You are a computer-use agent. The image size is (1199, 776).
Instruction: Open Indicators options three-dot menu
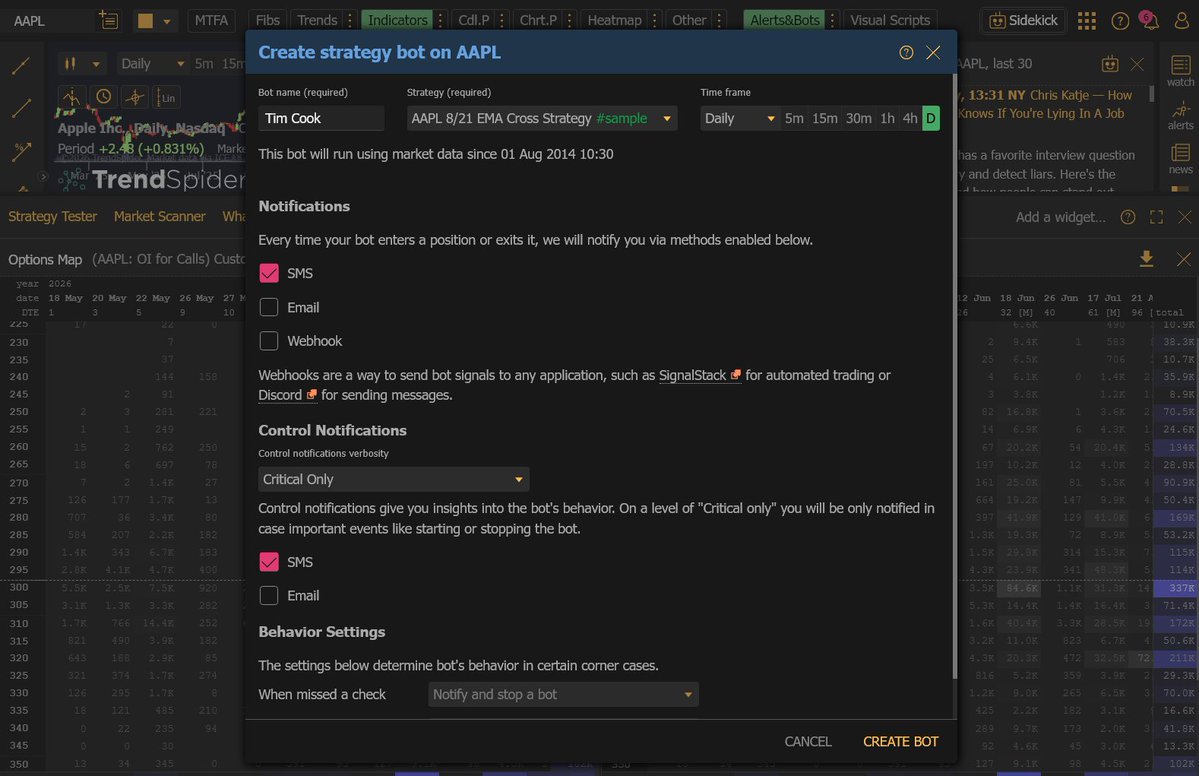(x=440, y=21)
